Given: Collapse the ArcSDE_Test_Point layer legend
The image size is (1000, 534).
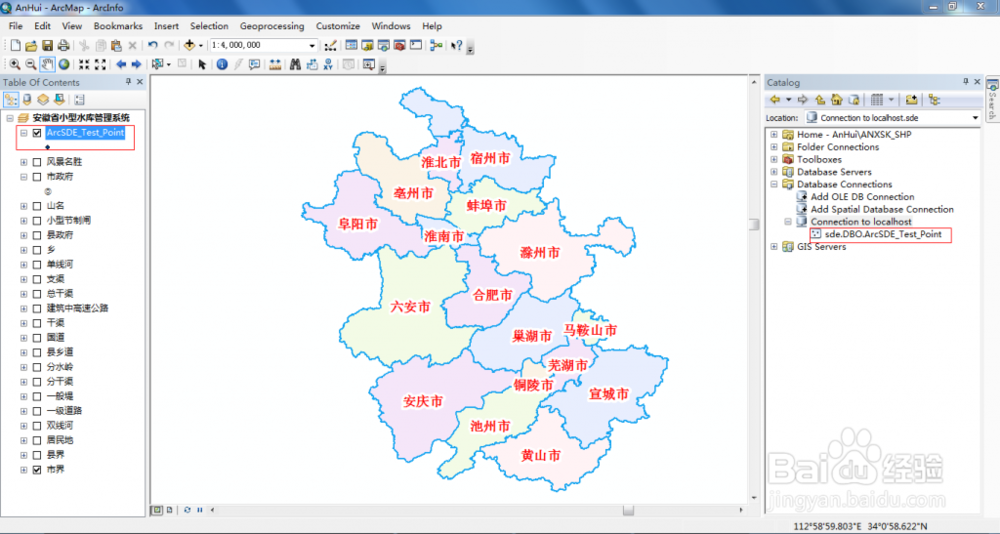Looking at the screenshot, I should pos(24,133).
